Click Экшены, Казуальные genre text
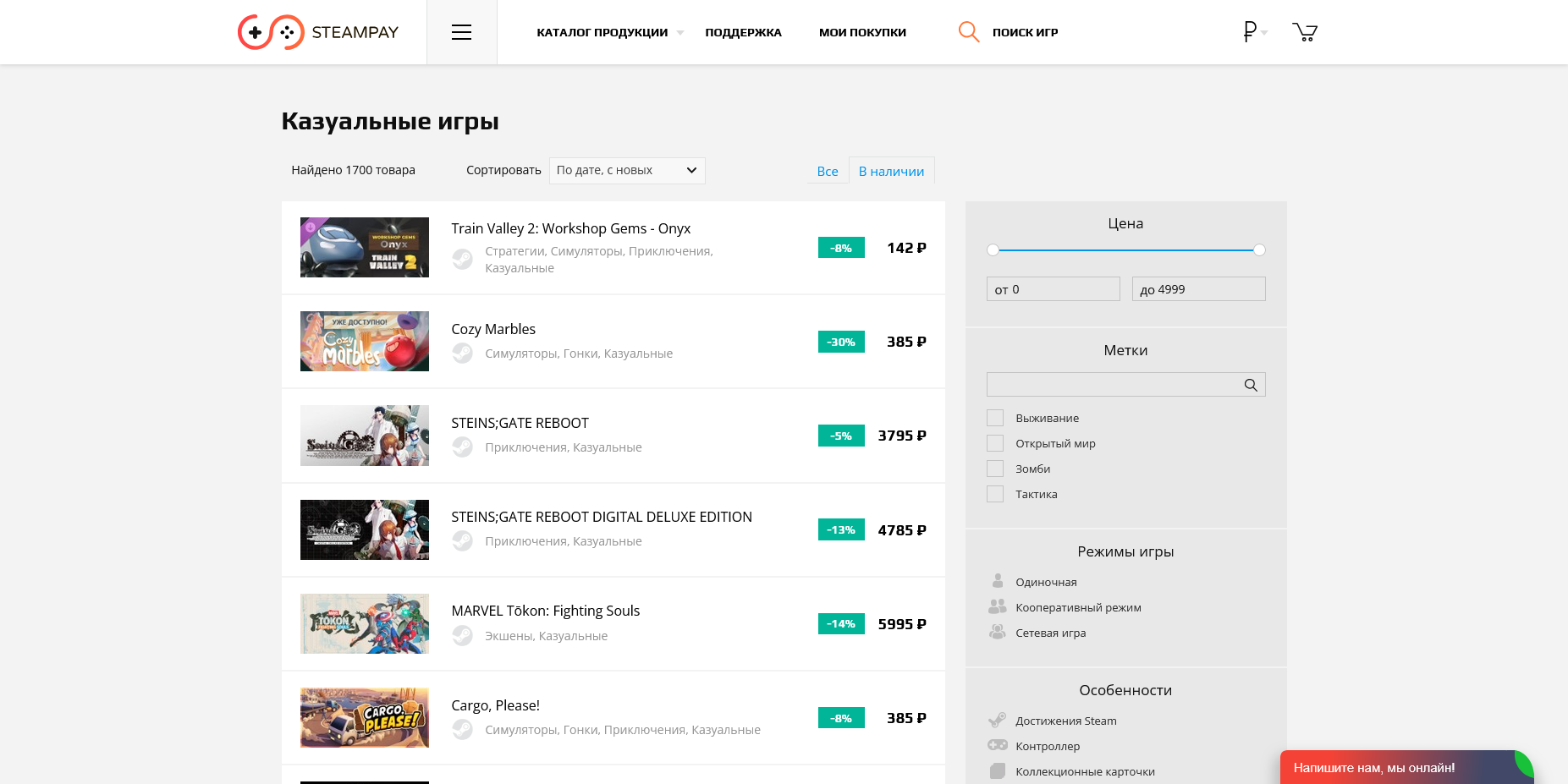1568x784 pixels. click(x=546, y=636)
